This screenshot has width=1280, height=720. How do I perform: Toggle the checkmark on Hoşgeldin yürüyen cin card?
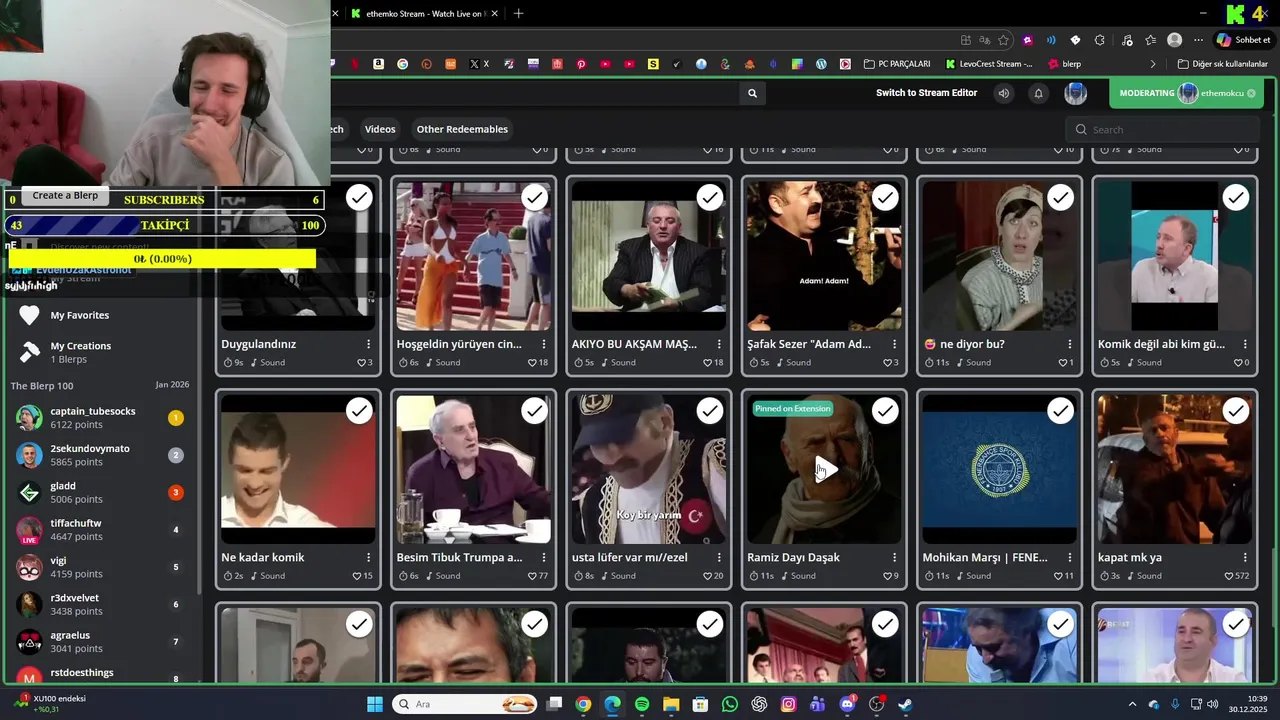(x=534, y=198)
